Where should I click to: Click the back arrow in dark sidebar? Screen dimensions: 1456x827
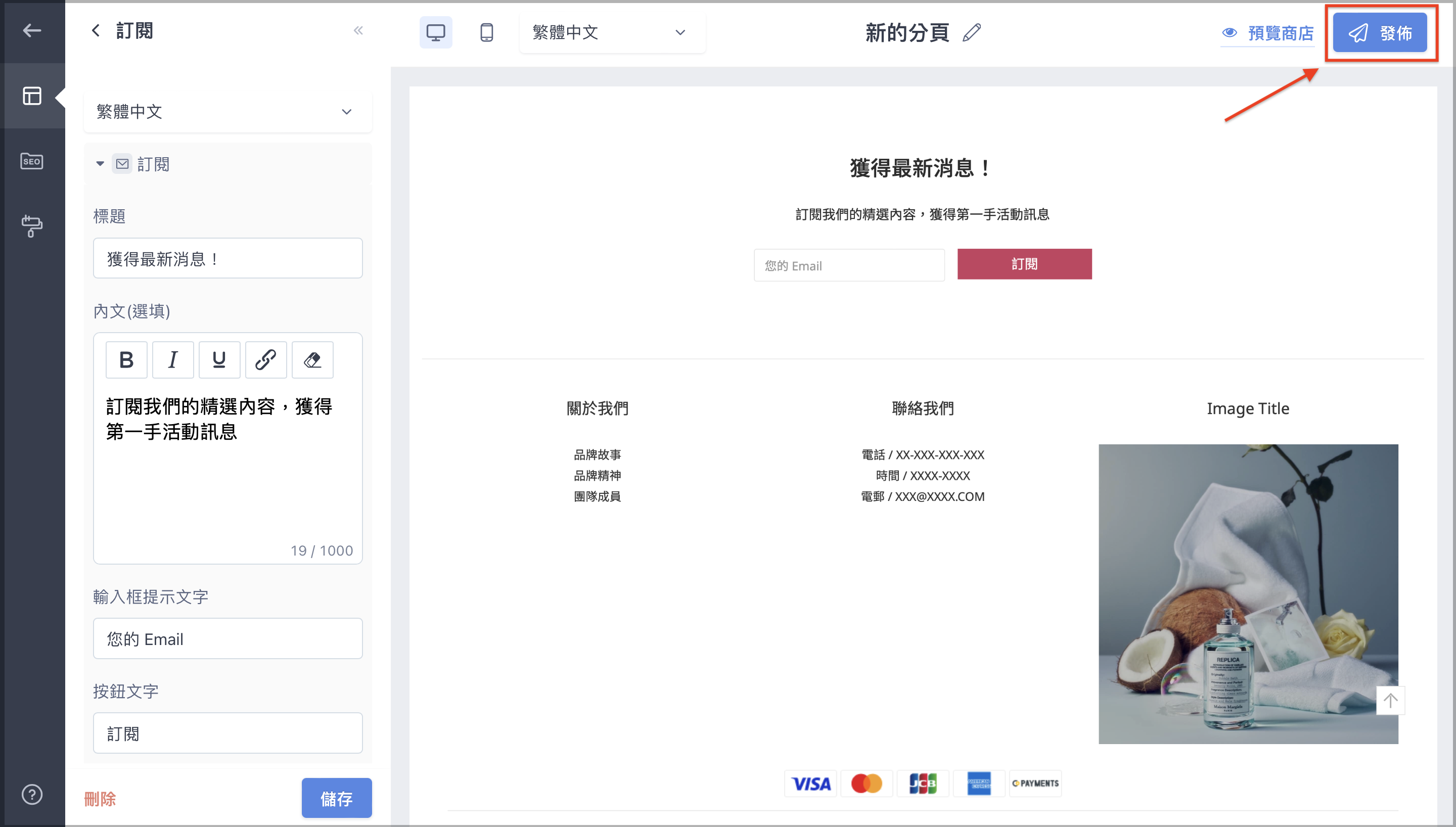click(x=32, y=30)
